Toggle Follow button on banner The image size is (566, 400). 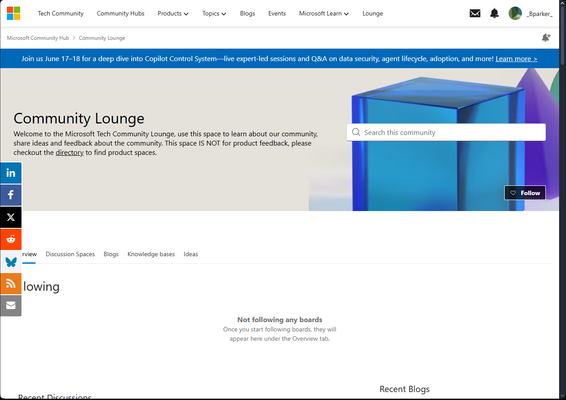pos(525,193)
